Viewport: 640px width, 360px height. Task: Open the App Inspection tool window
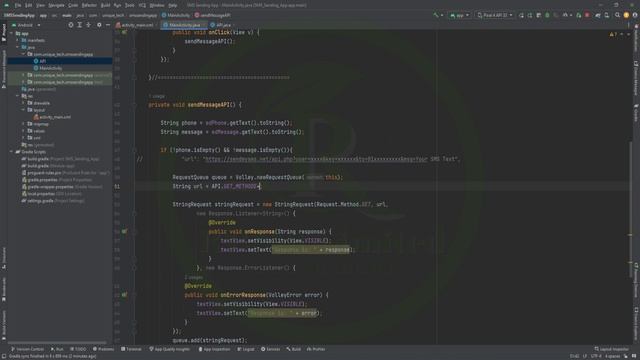tap(214, 349)
